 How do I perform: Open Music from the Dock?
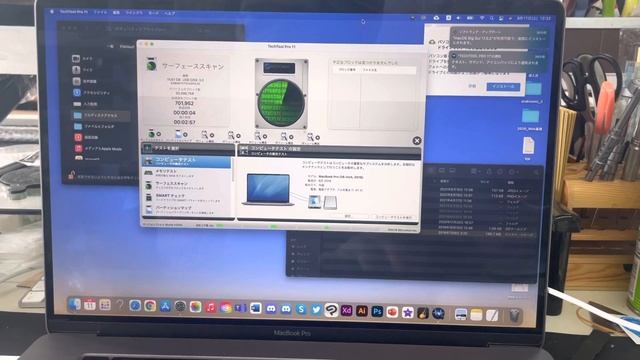click(210, 307)
